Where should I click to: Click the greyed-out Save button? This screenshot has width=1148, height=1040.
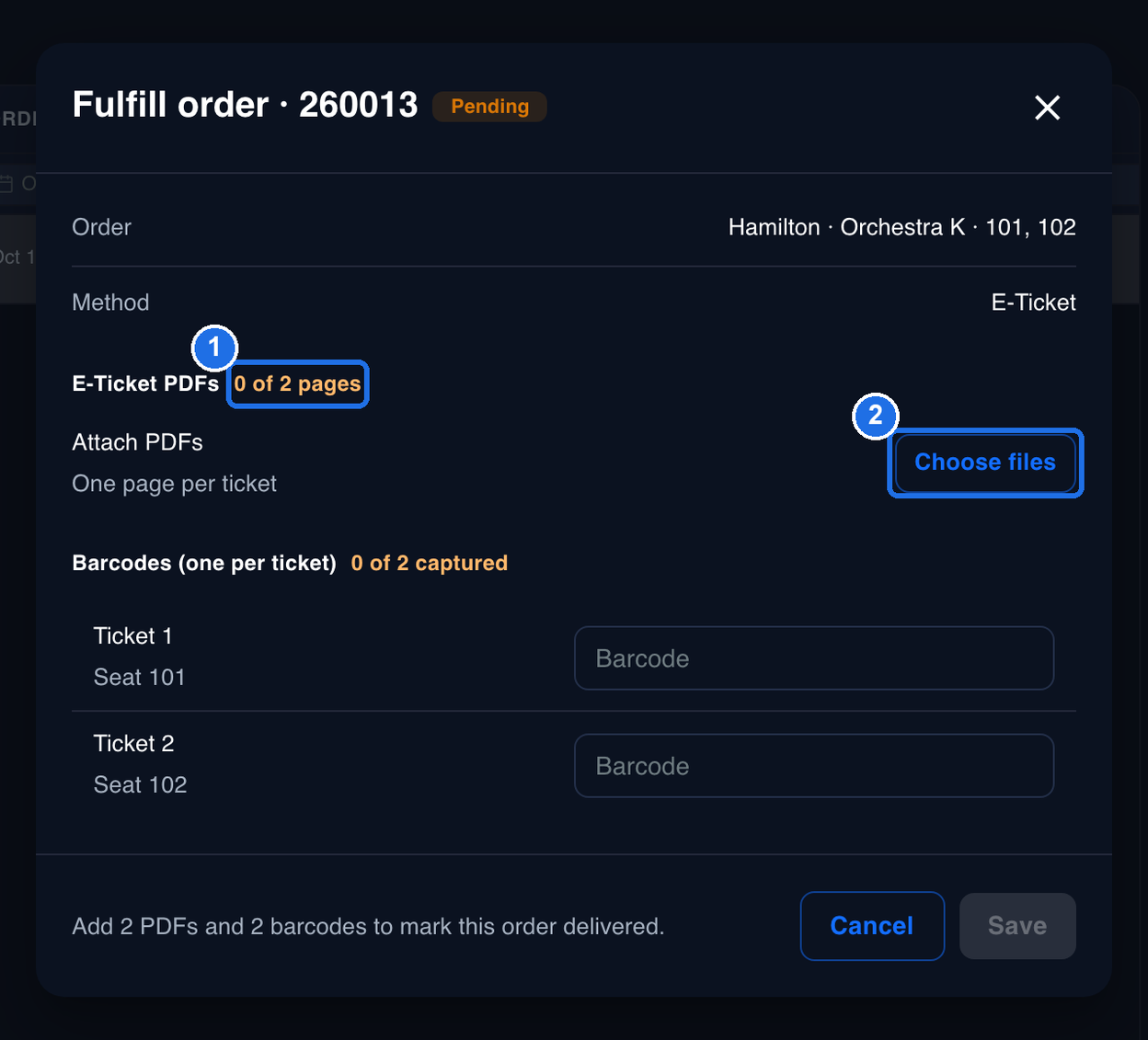pos(1017,926)
